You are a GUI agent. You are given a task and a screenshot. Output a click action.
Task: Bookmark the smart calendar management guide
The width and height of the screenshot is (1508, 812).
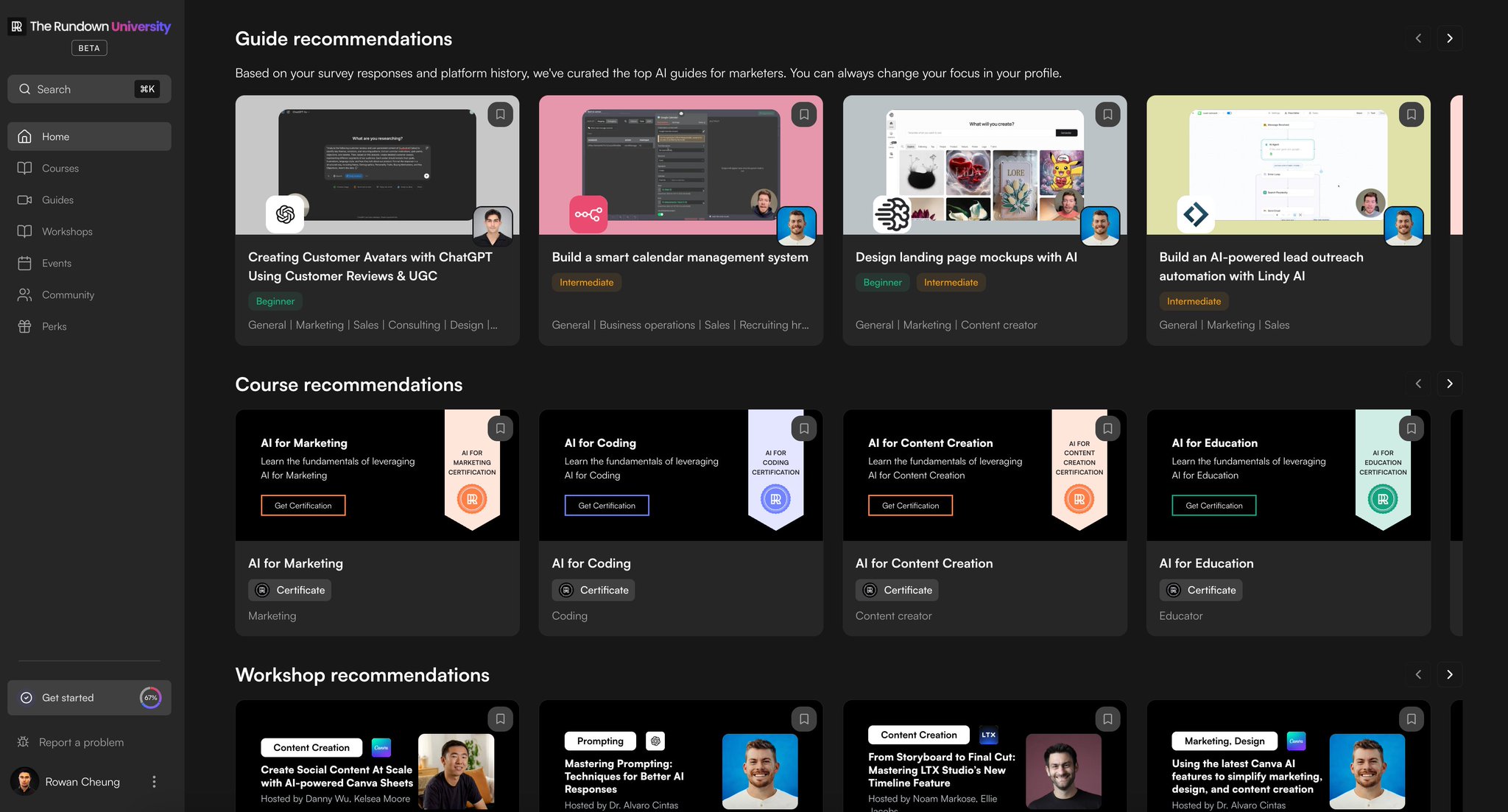click(804, 114)
